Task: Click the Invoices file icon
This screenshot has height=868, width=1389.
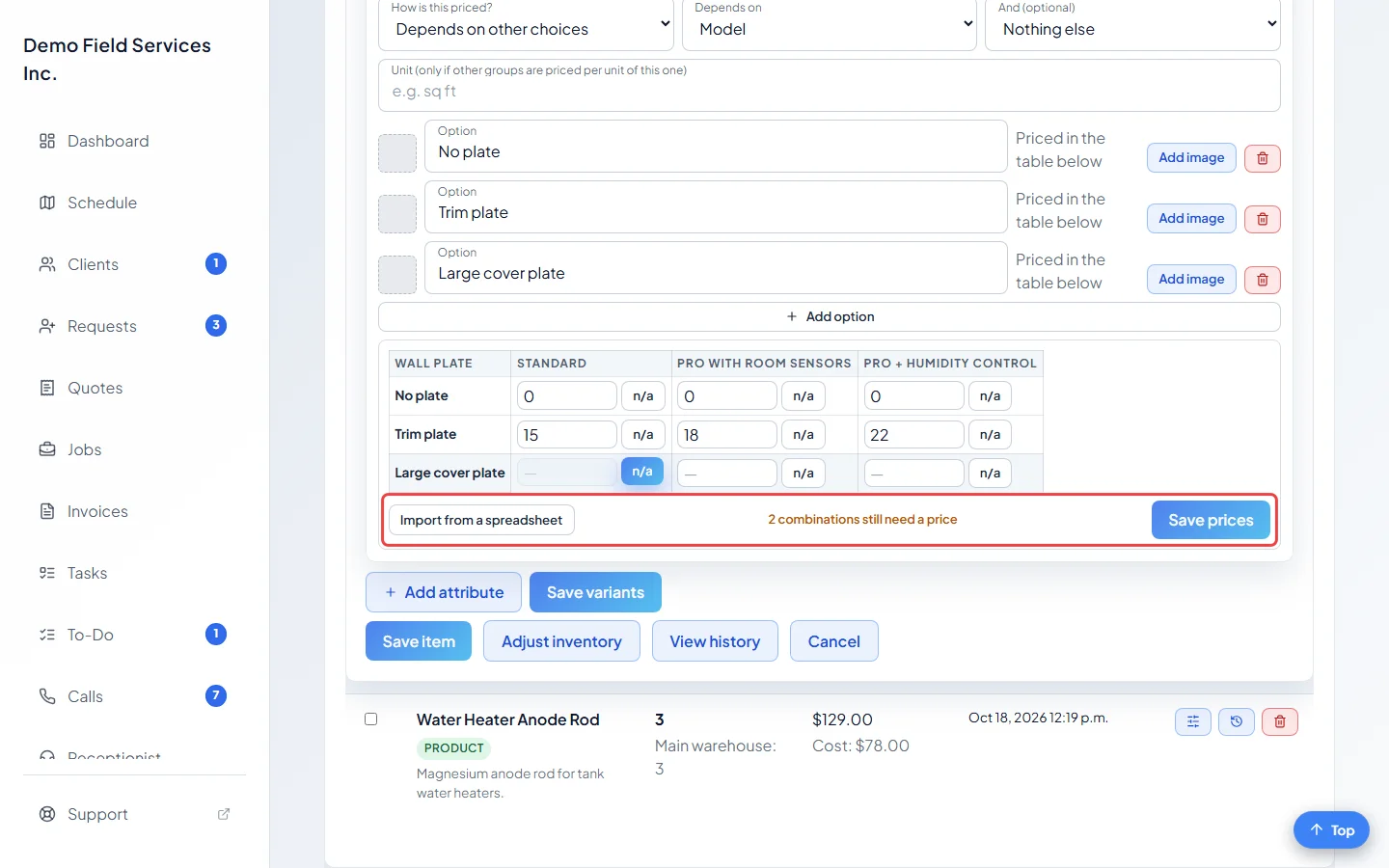Action: [x=47, y=511]
